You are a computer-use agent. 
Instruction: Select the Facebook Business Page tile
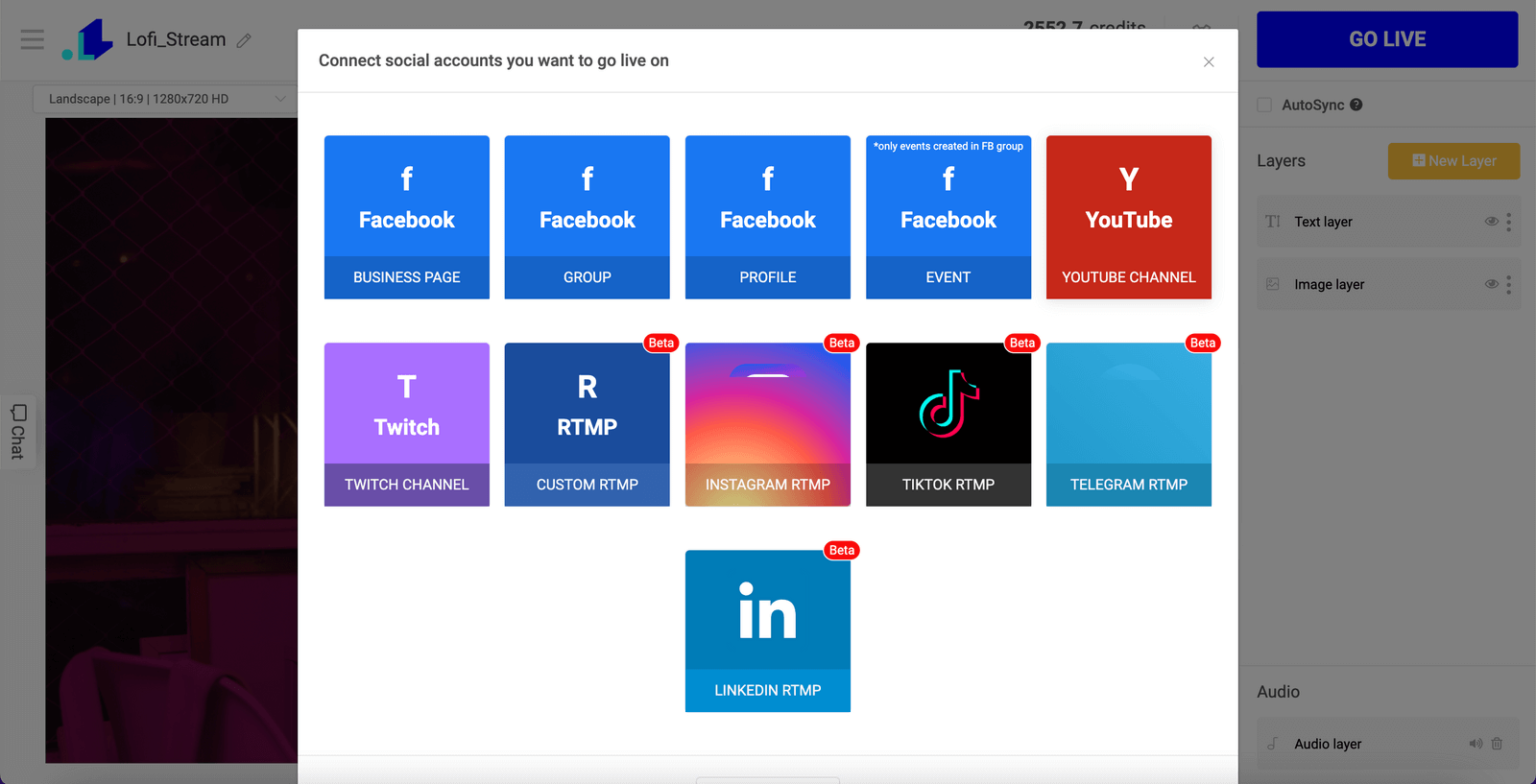[407, 217]
